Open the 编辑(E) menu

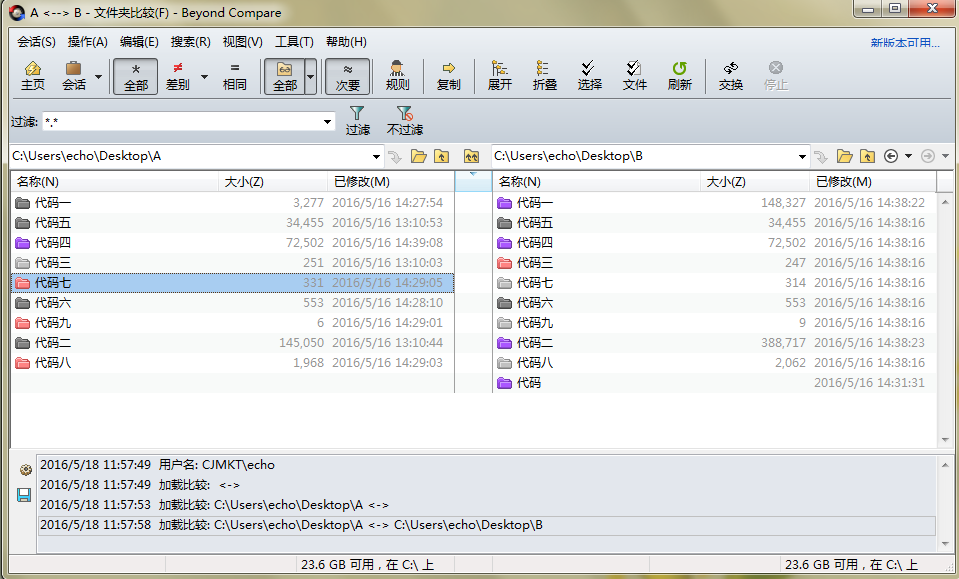139,42
